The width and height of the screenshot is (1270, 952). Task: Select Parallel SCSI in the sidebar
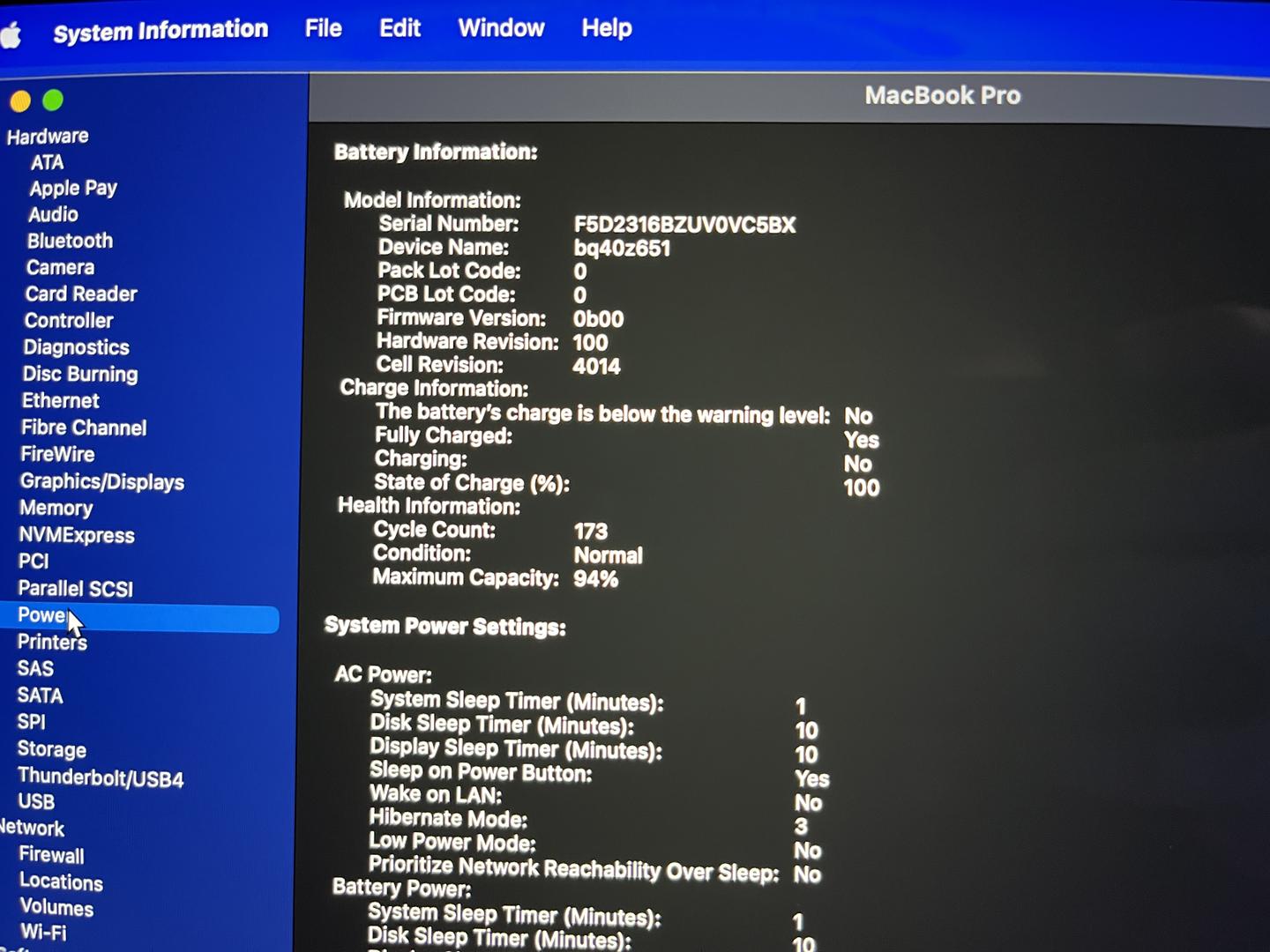[76, 589]
